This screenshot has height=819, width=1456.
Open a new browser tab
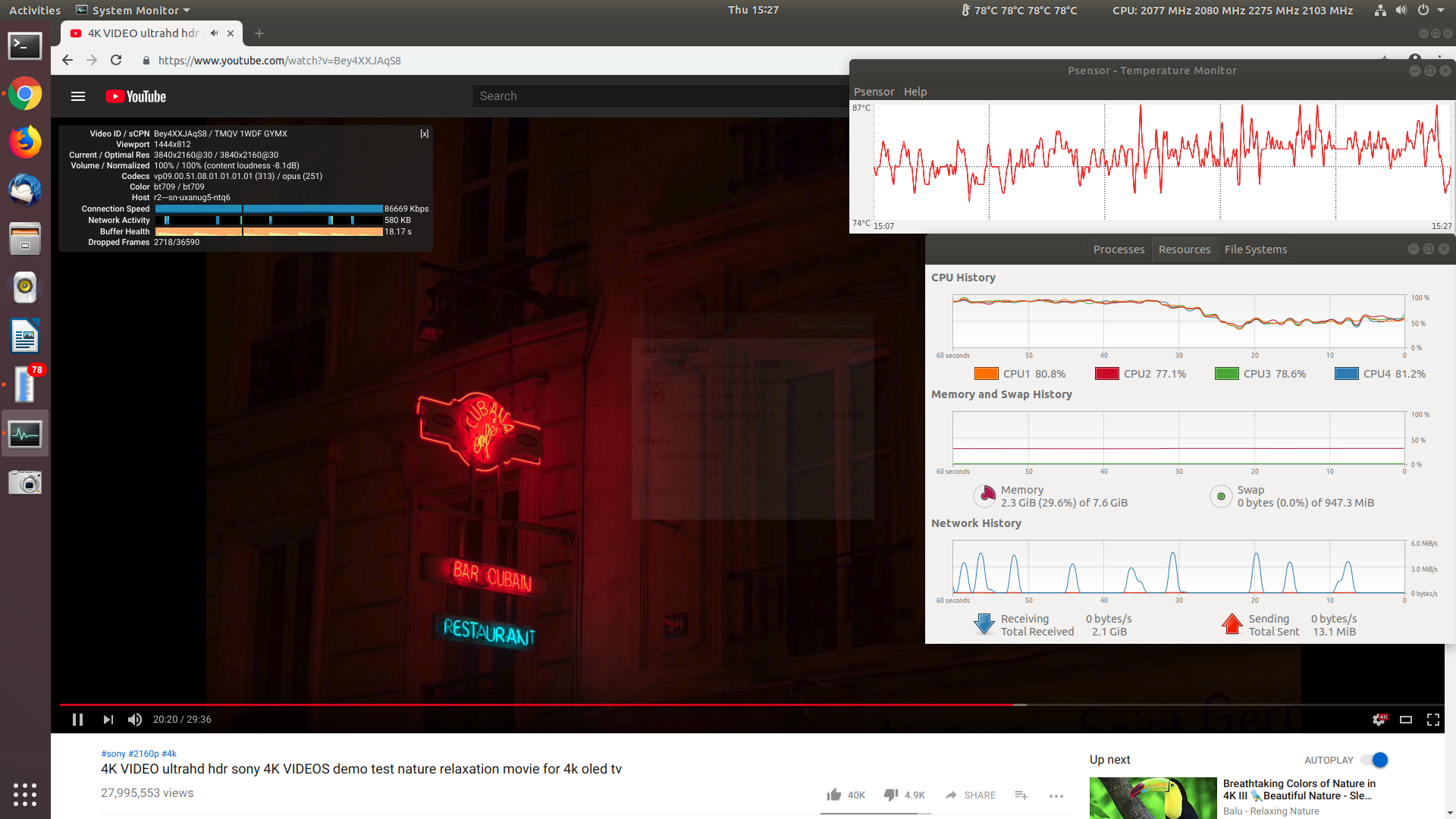(x=259, y=33)
